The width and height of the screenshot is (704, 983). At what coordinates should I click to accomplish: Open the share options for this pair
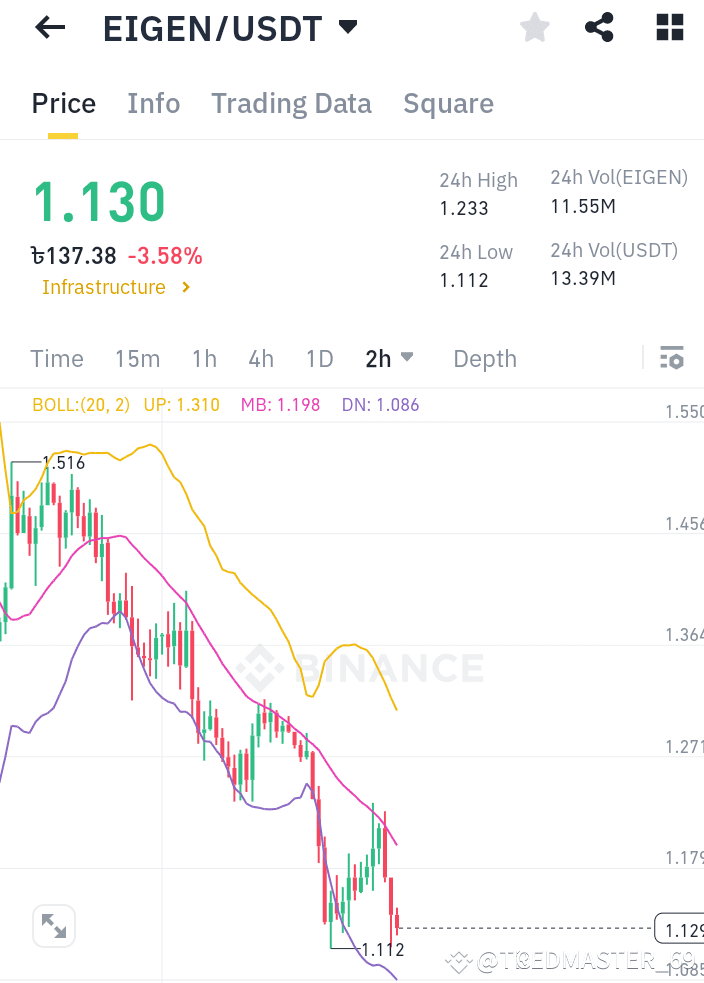599,27
